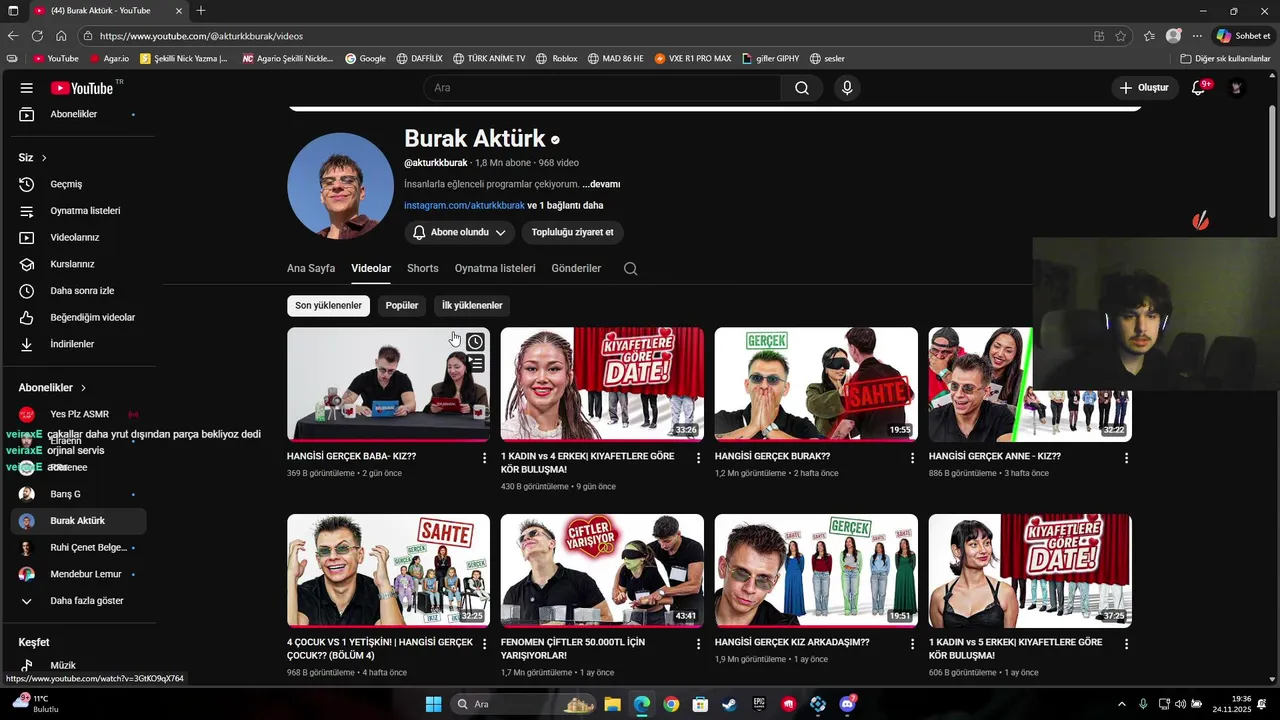Switch to Videolar tab
Screen dimensions: 1280x720
point(371,268)
